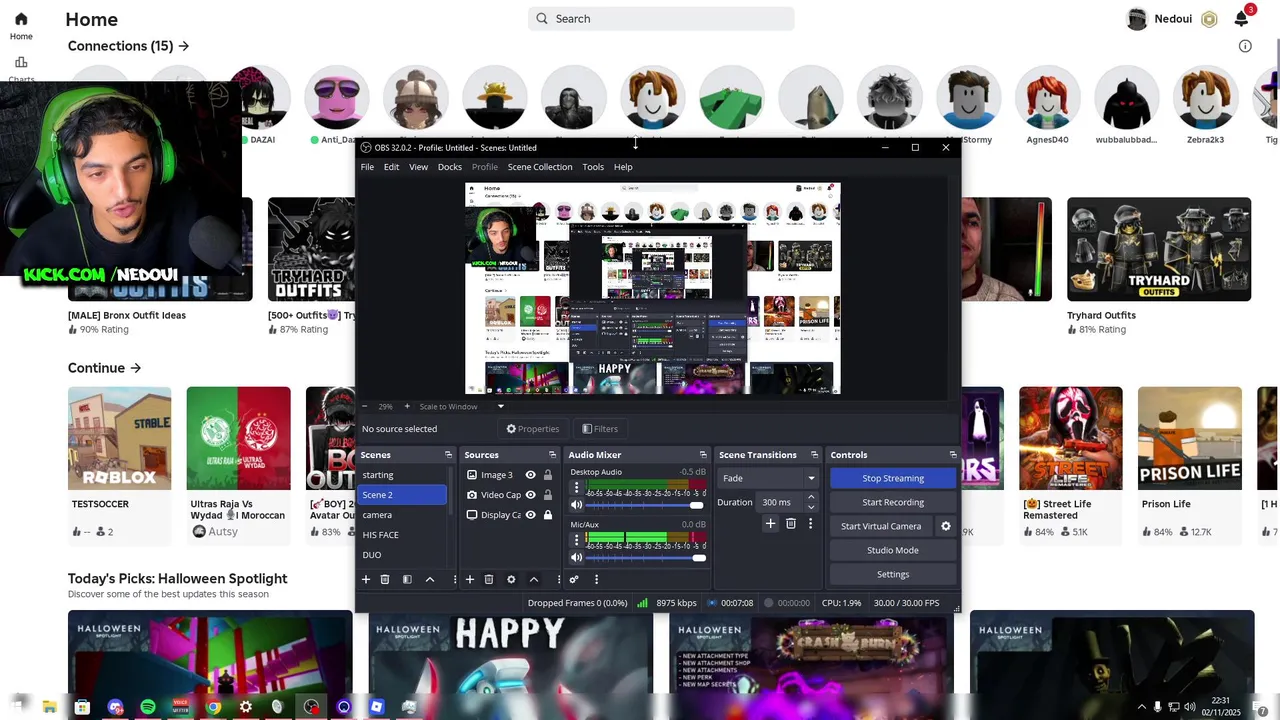Viewport: 1280px width, 720px height.
Task: Zoom out preview with minus icon
Action: click(x=365, y=406)
